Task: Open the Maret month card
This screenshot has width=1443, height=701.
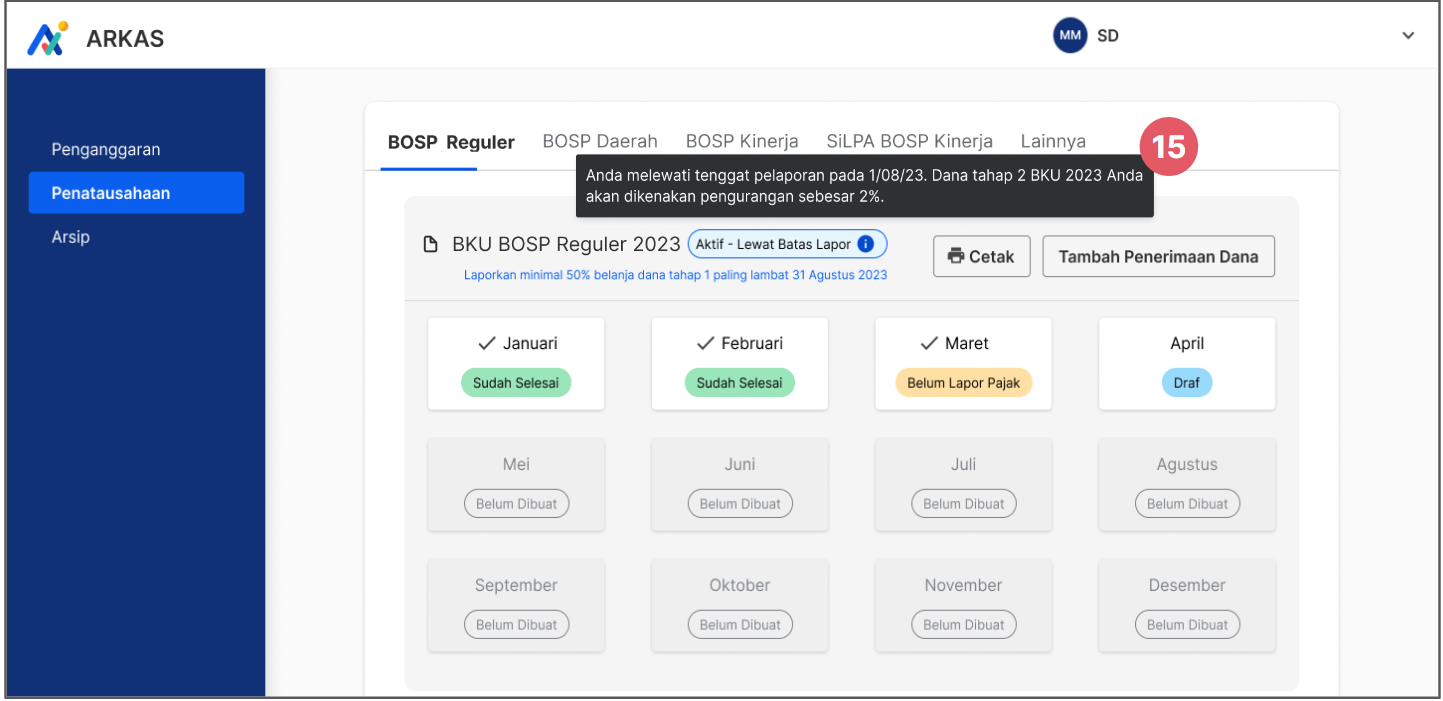Action: pyautogui.click(x=964, y=364)
